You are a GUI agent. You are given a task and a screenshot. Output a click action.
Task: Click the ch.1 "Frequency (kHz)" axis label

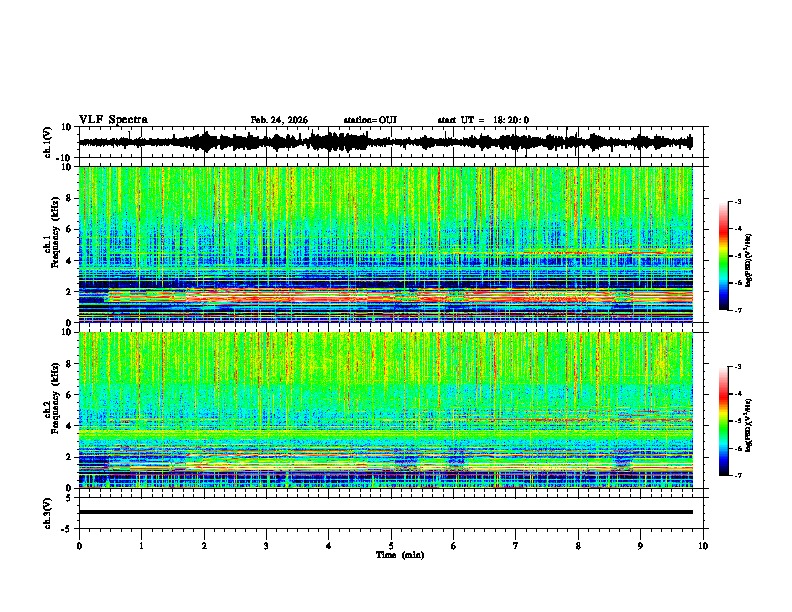55,233
